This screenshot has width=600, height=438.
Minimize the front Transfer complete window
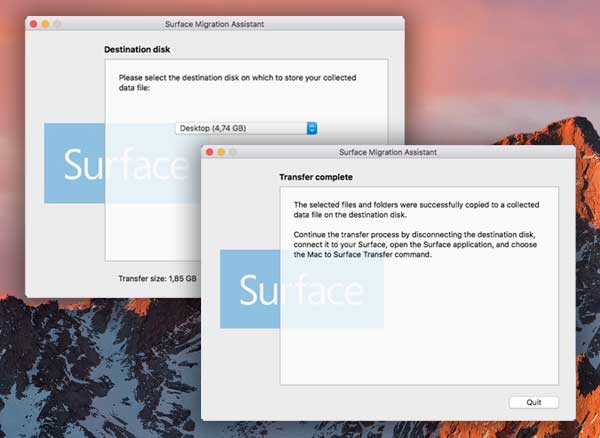(x=221, y=152)
